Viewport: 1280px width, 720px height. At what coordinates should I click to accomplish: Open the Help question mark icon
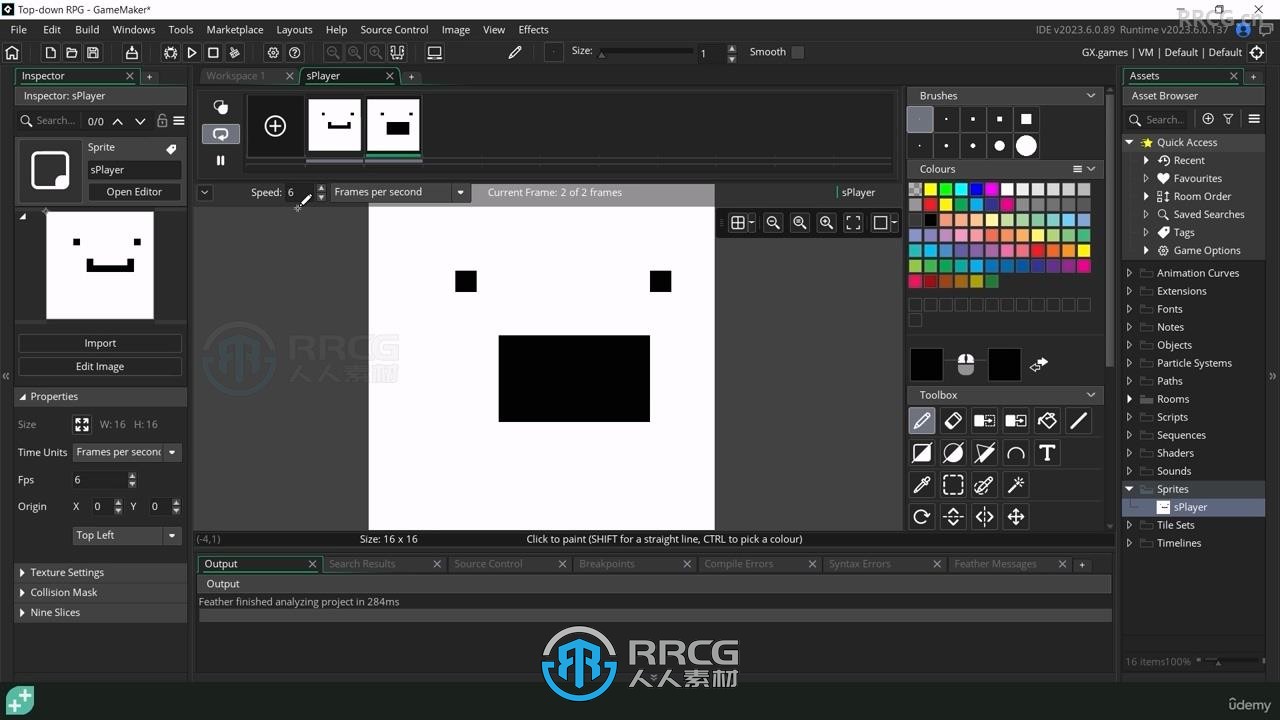point(295,52)
